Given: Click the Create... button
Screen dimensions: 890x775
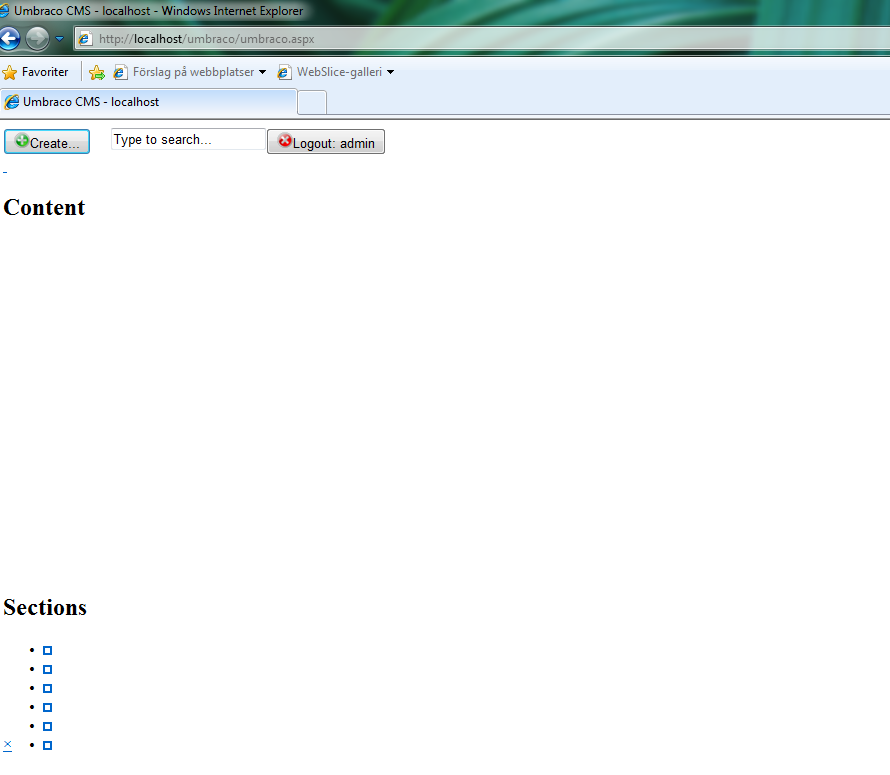Looking at the screenshot, I should click(47, 141).
